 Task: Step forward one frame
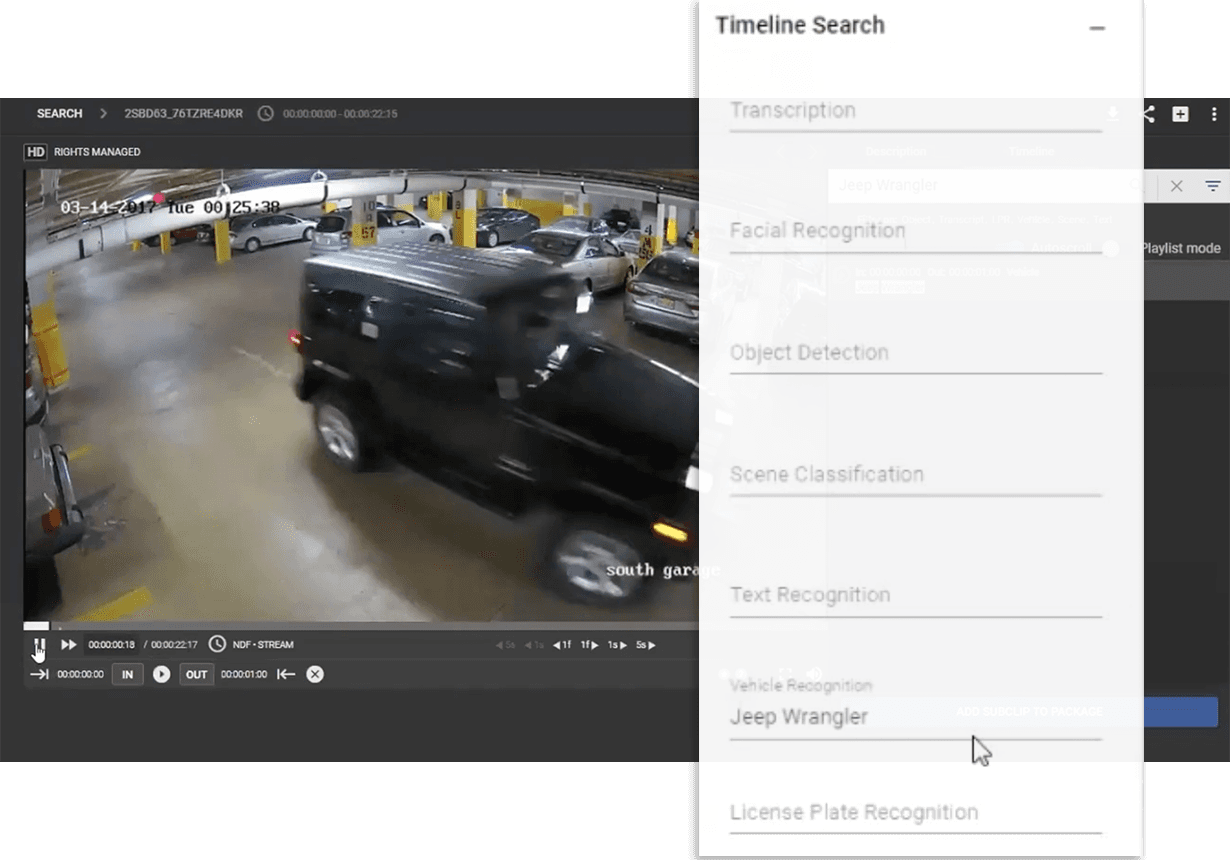point(590,645)
